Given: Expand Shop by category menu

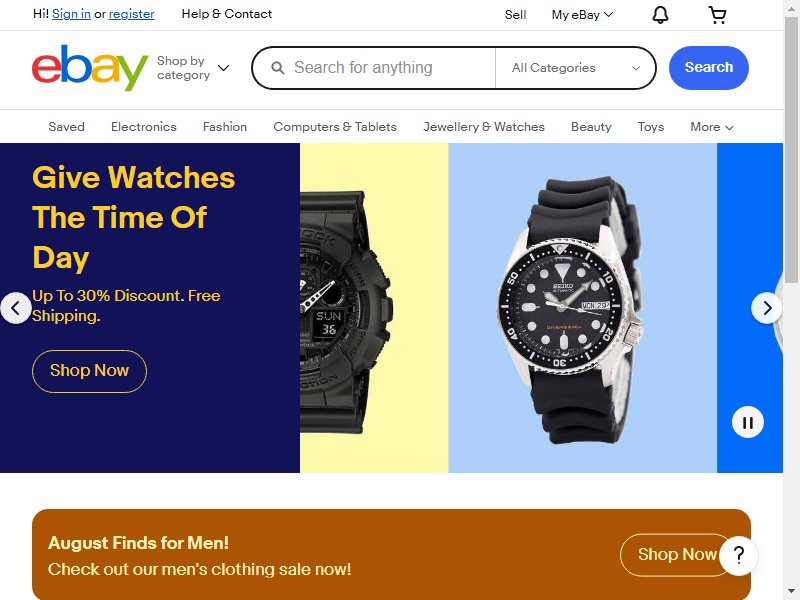Looking at the screenshot, I should (x=193, y=68).
